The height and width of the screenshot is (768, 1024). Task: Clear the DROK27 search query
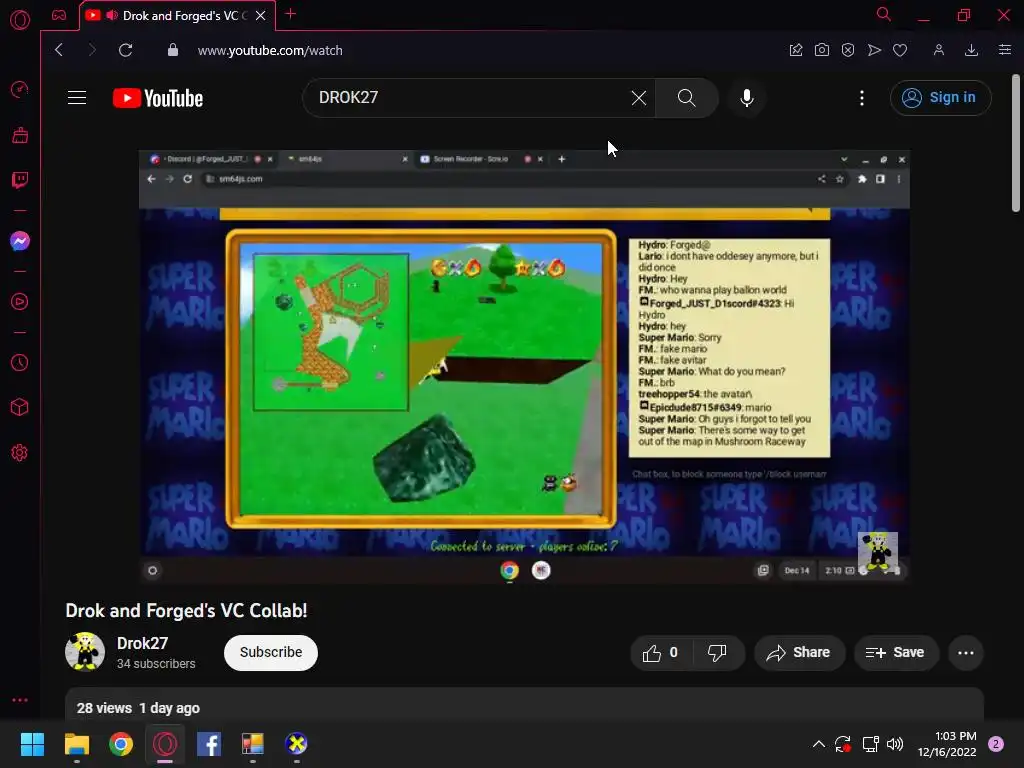coord(639,98)
